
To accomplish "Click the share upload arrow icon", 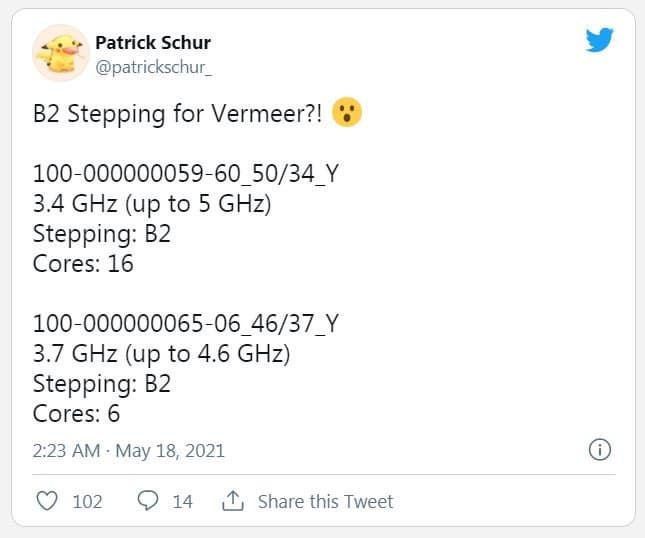I will coord(233,501).
